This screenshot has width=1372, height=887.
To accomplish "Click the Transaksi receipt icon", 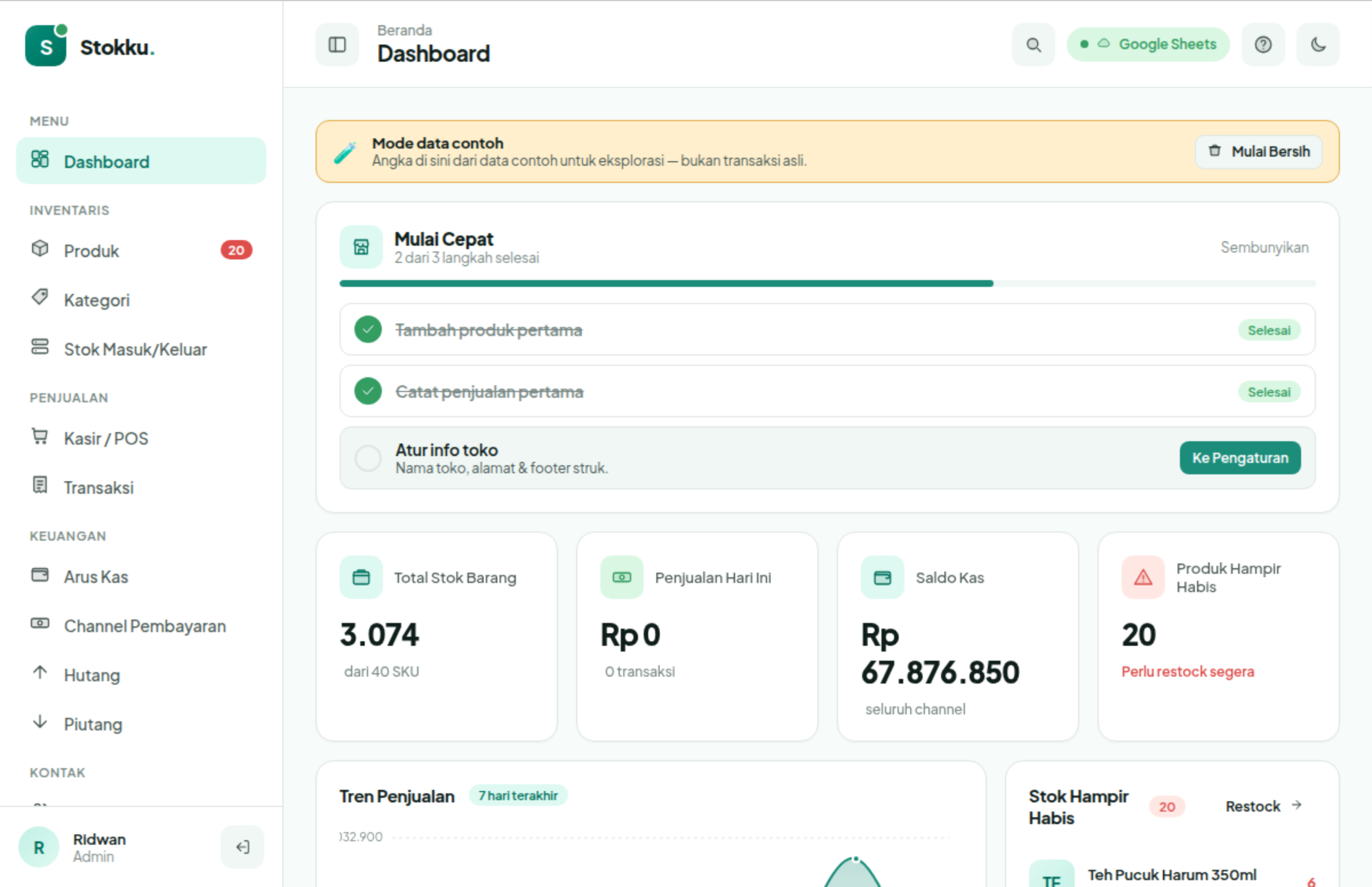I will (x=40, y=485).
